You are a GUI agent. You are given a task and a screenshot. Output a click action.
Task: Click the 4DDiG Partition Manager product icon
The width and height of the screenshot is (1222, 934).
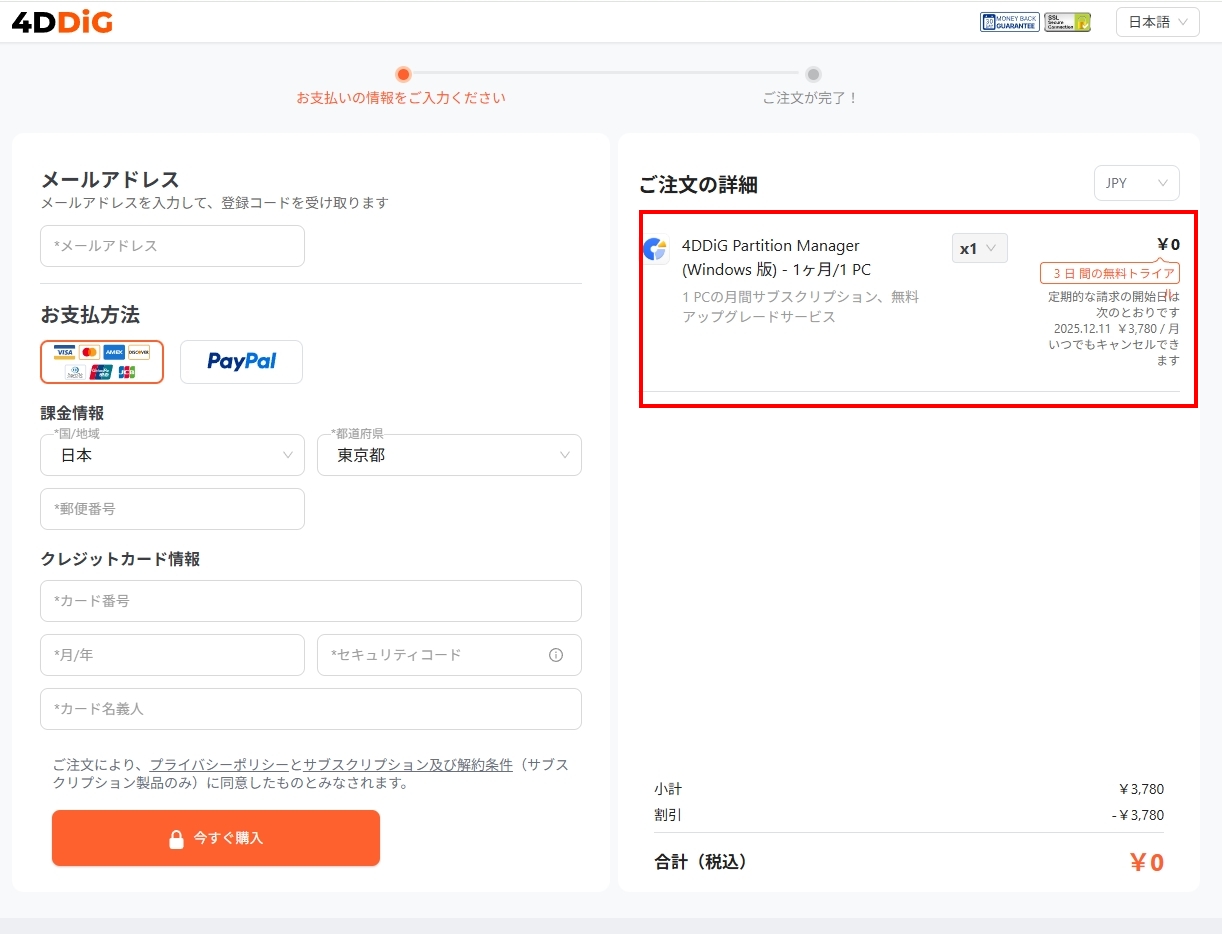point(655,250)
